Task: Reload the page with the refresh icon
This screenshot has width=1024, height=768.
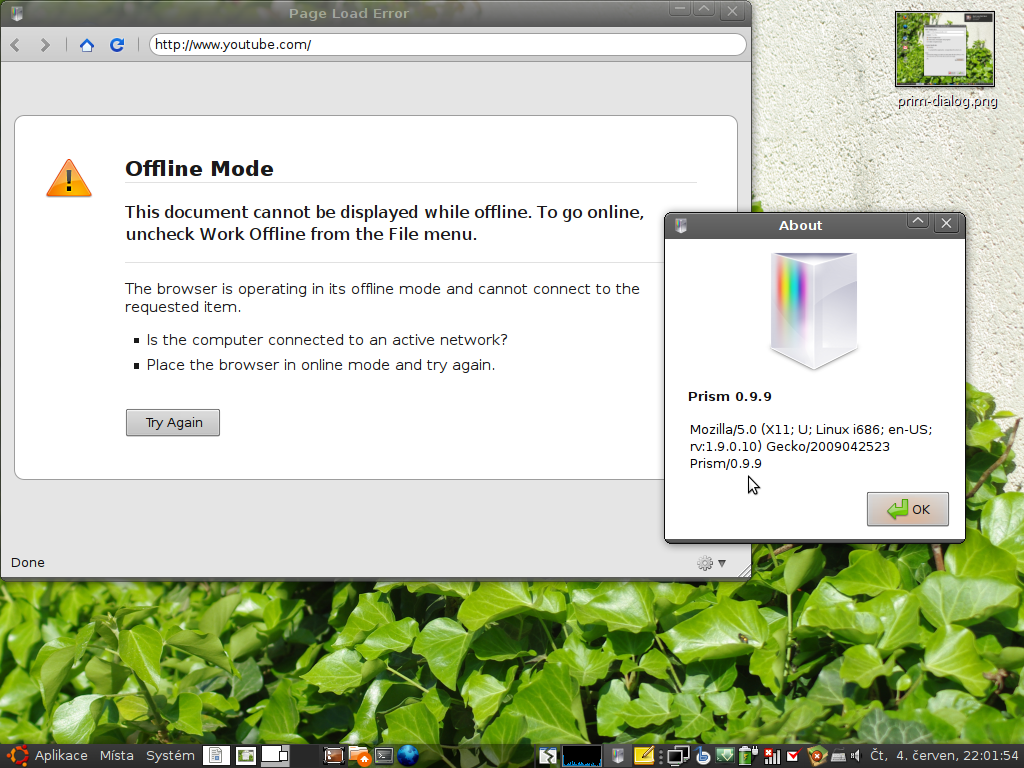Action: click(x=117, y=45)
